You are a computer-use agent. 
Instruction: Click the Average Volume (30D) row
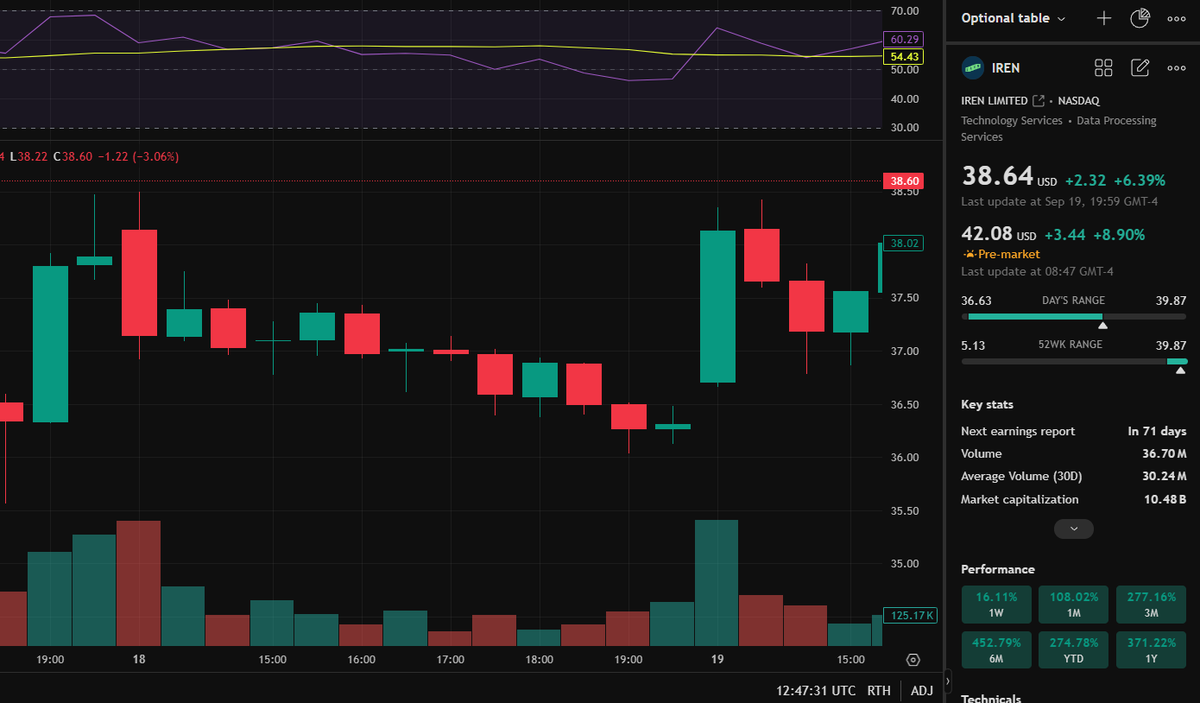[x=1074, y=476]
